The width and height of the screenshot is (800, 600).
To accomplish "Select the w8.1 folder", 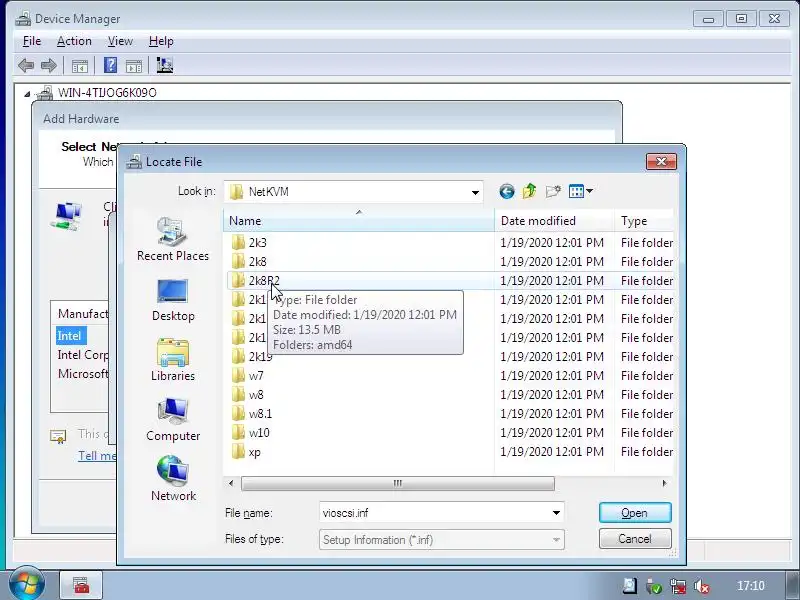I will [260, 414].
